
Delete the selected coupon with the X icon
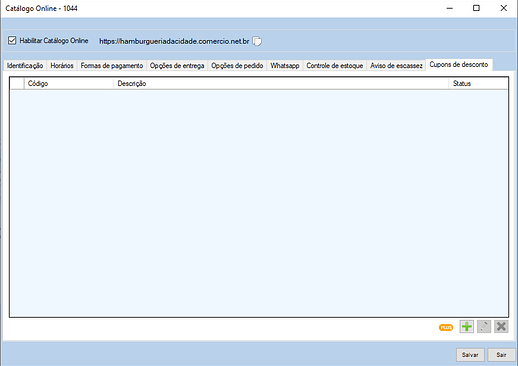click(501, 327)
